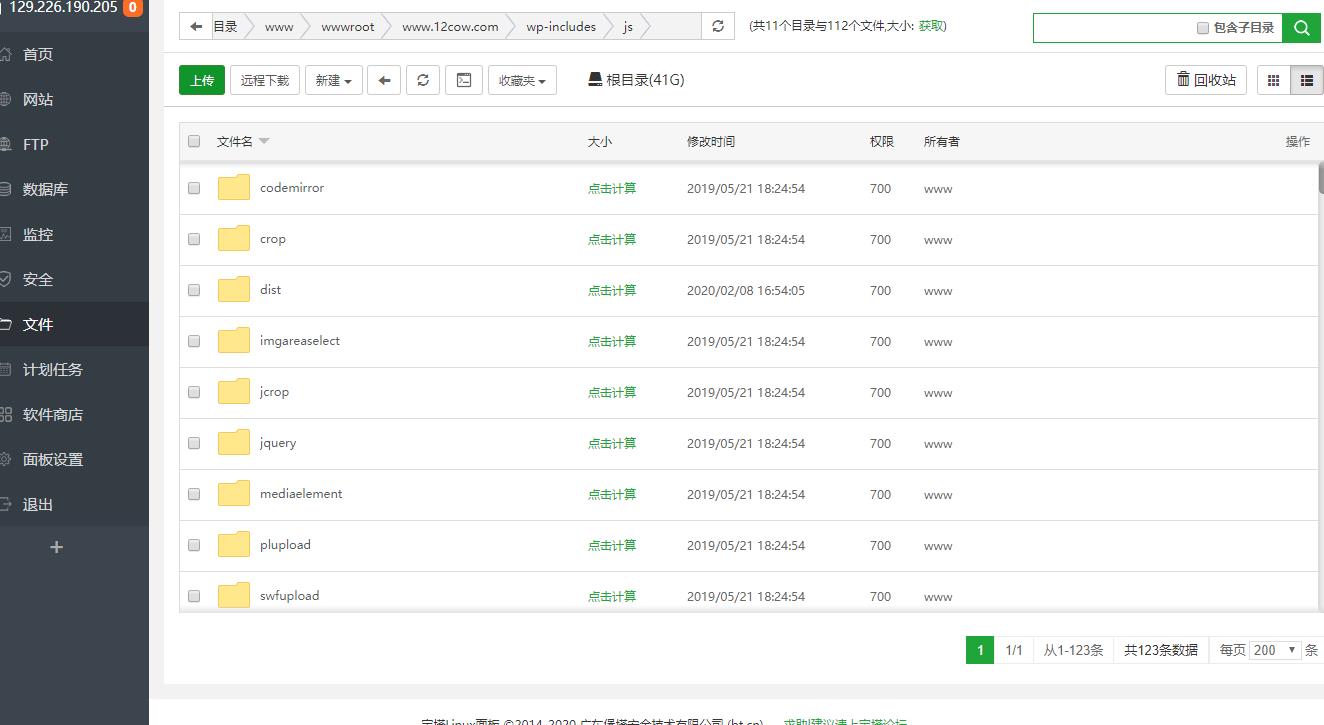The image size is (1324, 725).
Task: Click the 获取 size link
Action: point(931,26)
